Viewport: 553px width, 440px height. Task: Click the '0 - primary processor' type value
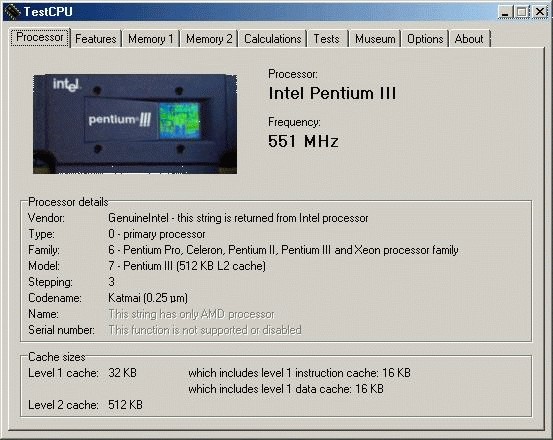pyautogui.click(x=157, y=234)
